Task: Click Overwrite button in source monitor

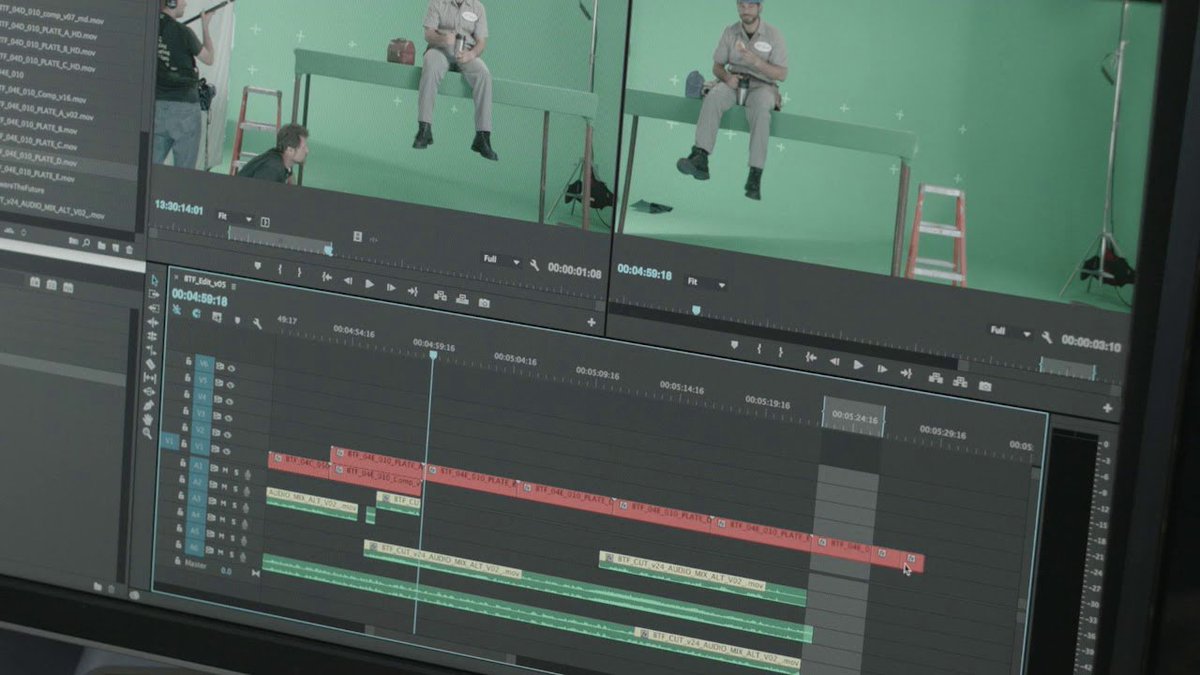Action: point(462,299)
